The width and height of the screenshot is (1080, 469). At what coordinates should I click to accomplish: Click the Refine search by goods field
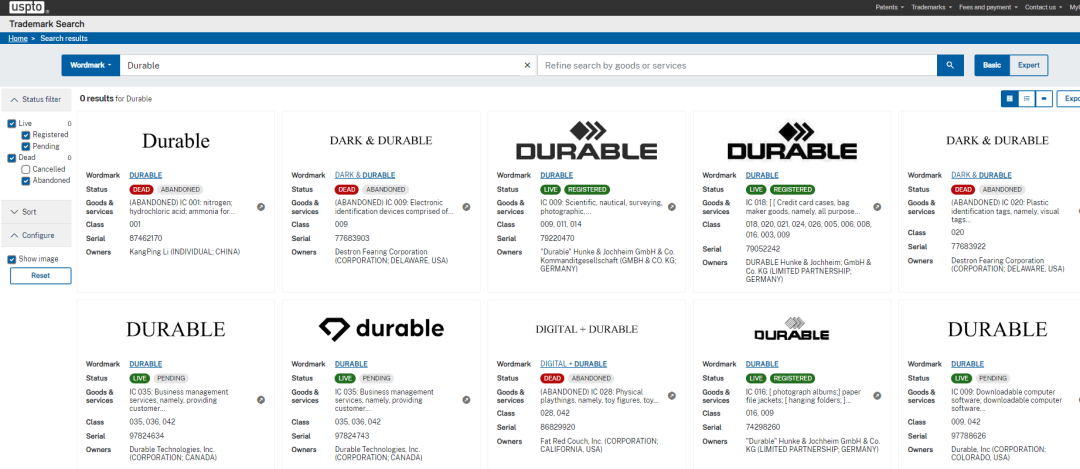tap(737, 65)
